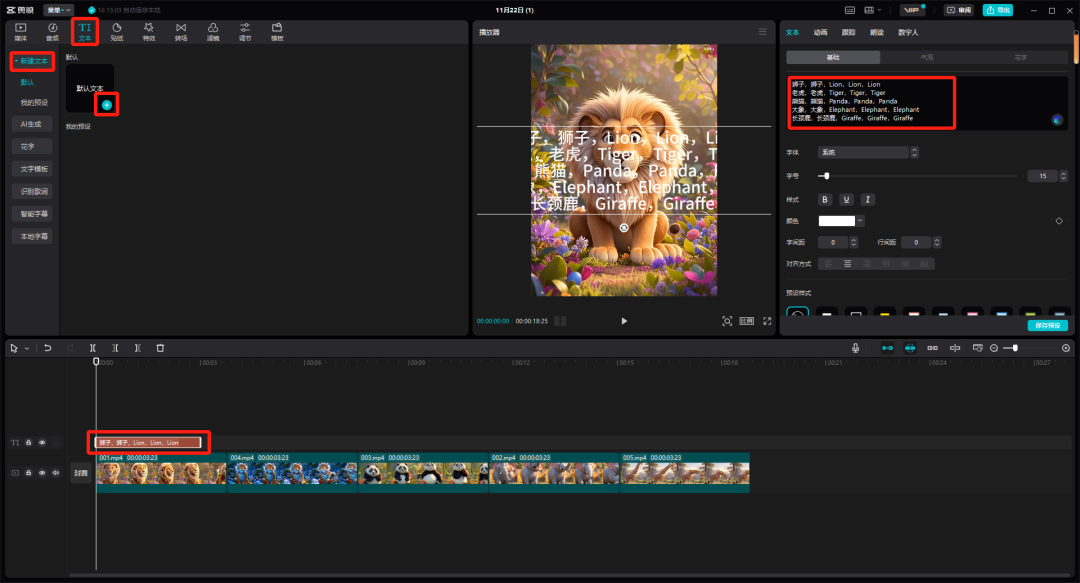Click the undo arrow in timeline toolbar
Screen dimensions: 1080x583
[x=47, y=348]
